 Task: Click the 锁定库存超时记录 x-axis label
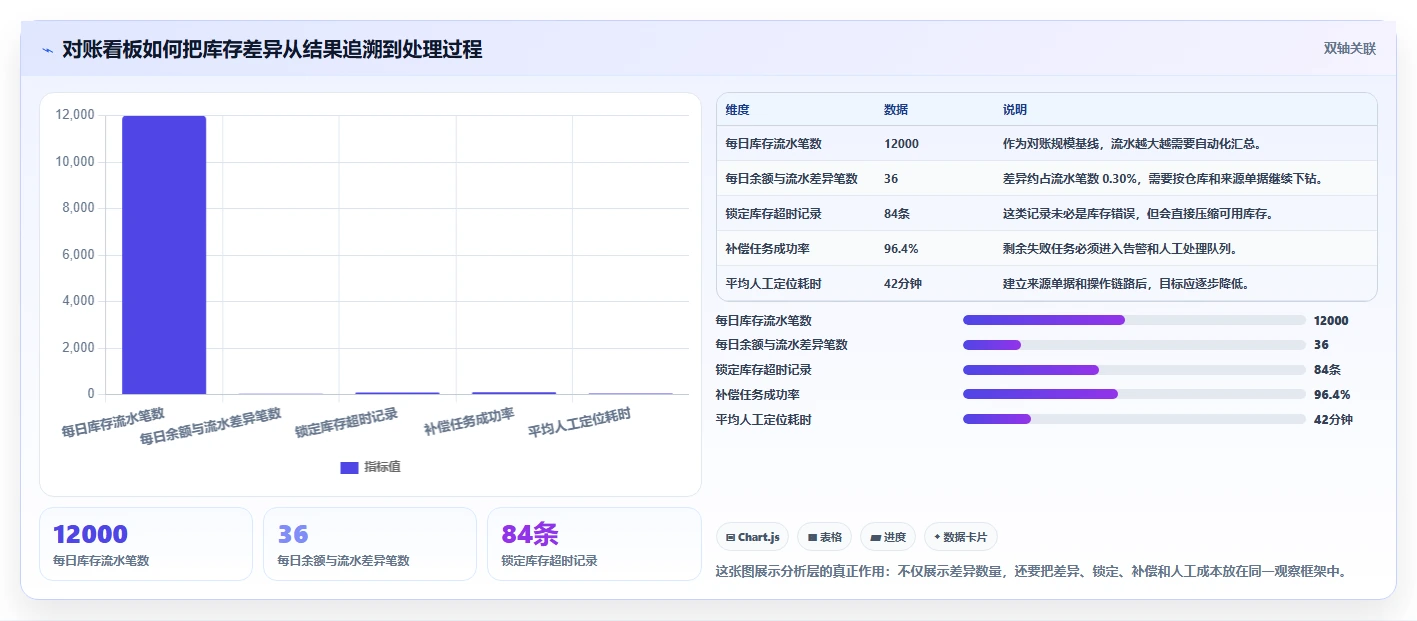click(347, 422)
